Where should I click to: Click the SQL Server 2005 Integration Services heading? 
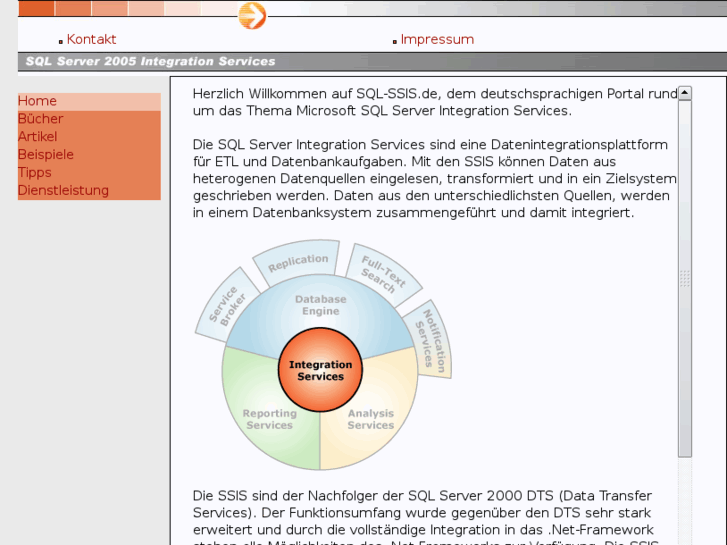[150, 61]
